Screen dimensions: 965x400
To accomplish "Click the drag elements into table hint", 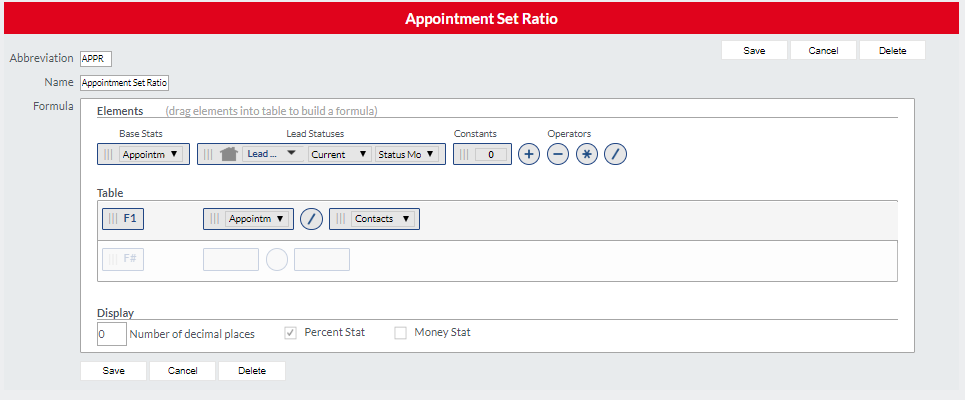I will pos(271,111).
